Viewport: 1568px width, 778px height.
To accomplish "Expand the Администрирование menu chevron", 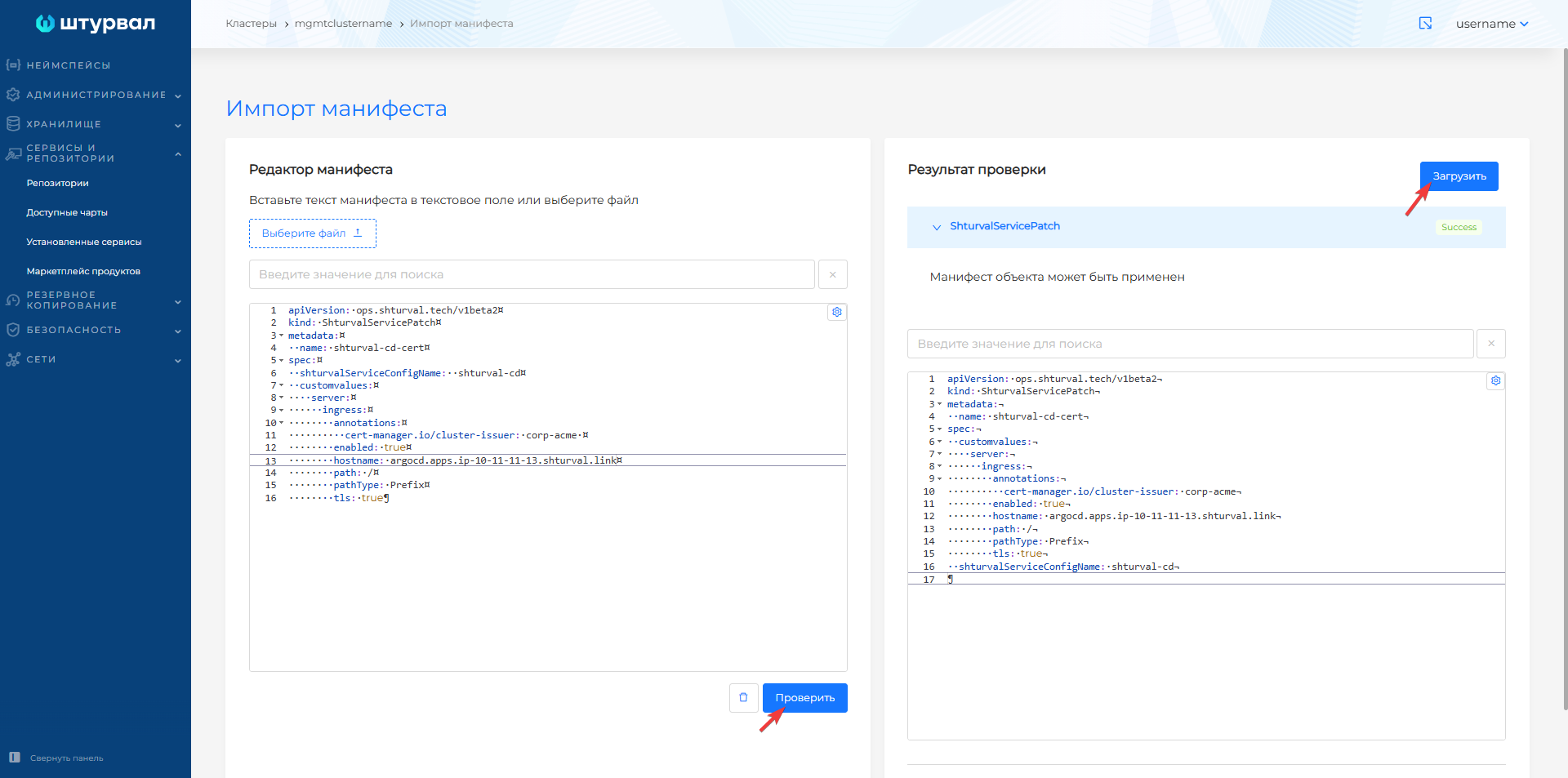I will [178, 96].
